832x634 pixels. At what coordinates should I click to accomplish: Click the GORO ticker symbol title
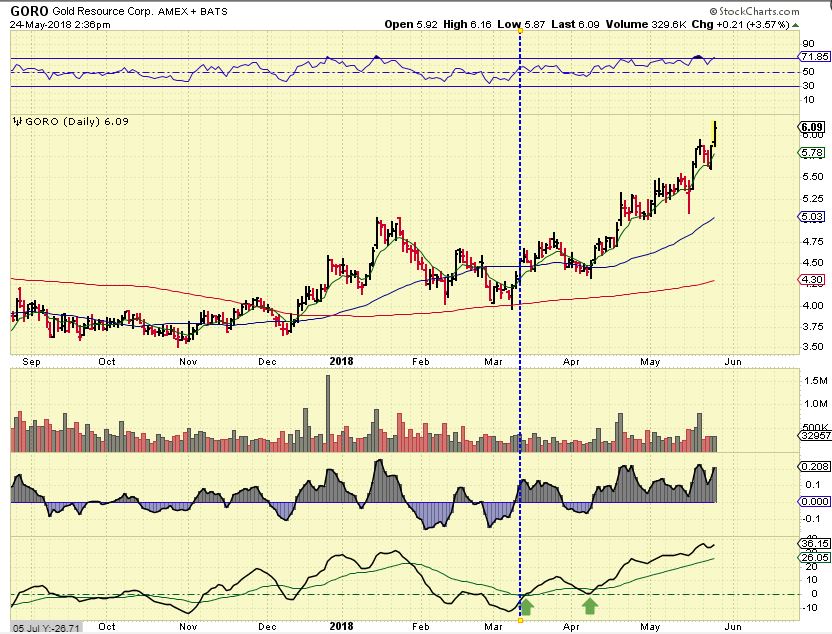point(29,11)
